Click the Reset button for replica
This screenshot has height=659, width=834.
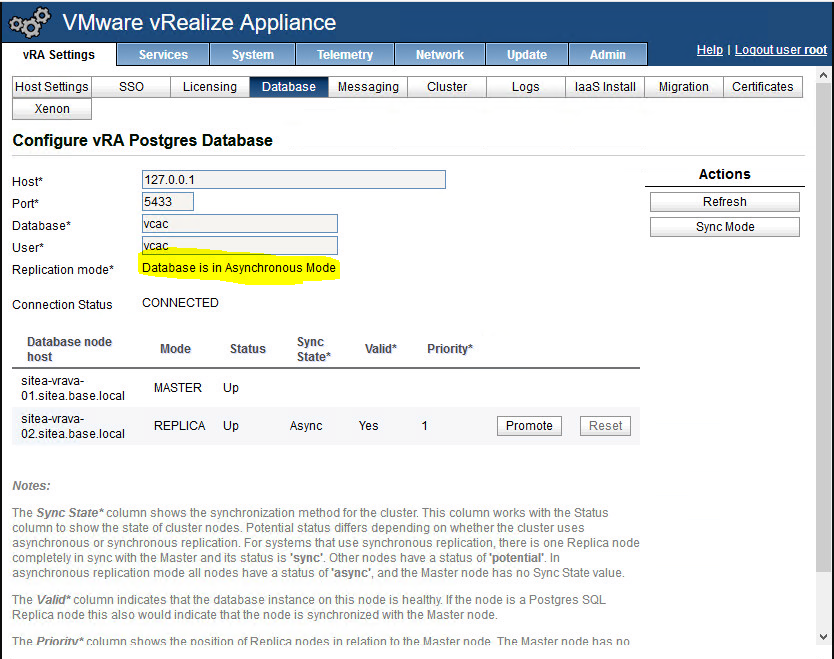605,426
